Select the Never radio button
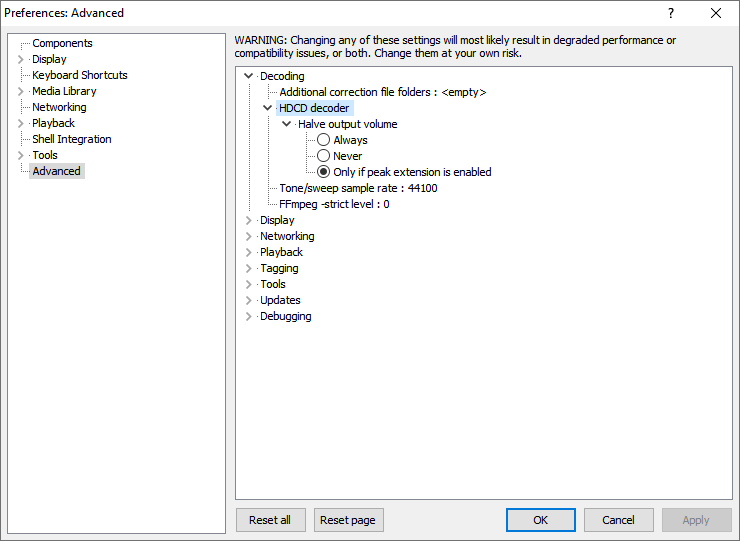740x541 pixels. tap(324, 156)
